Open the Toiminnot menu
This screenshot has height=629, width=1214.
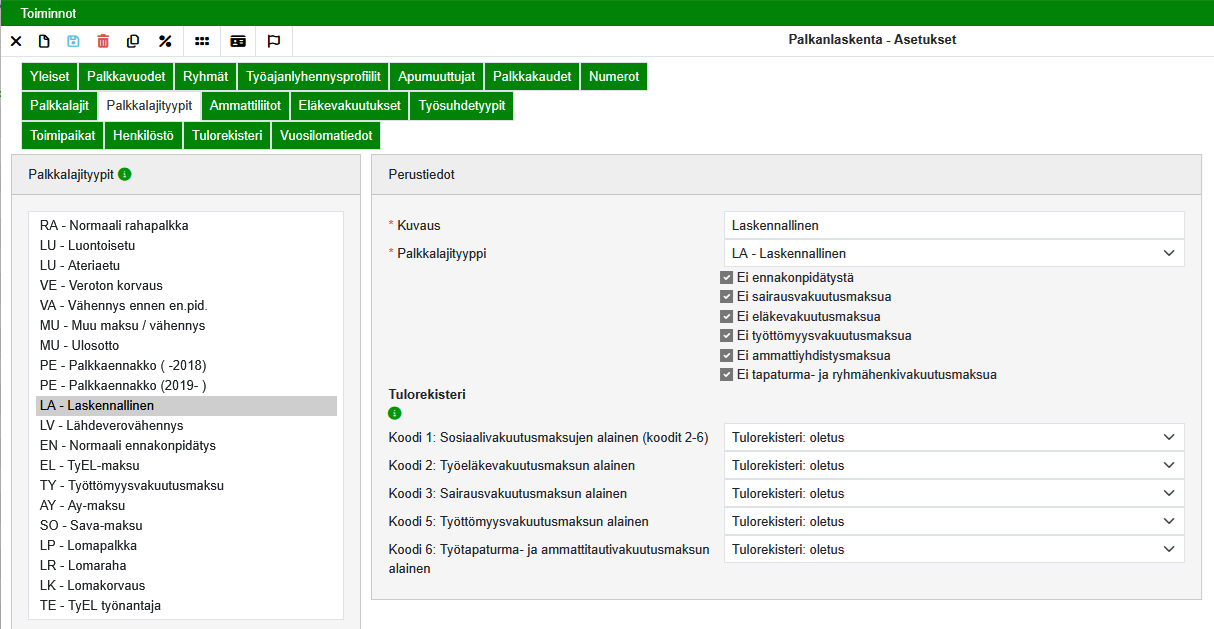(x=49, y=13)
